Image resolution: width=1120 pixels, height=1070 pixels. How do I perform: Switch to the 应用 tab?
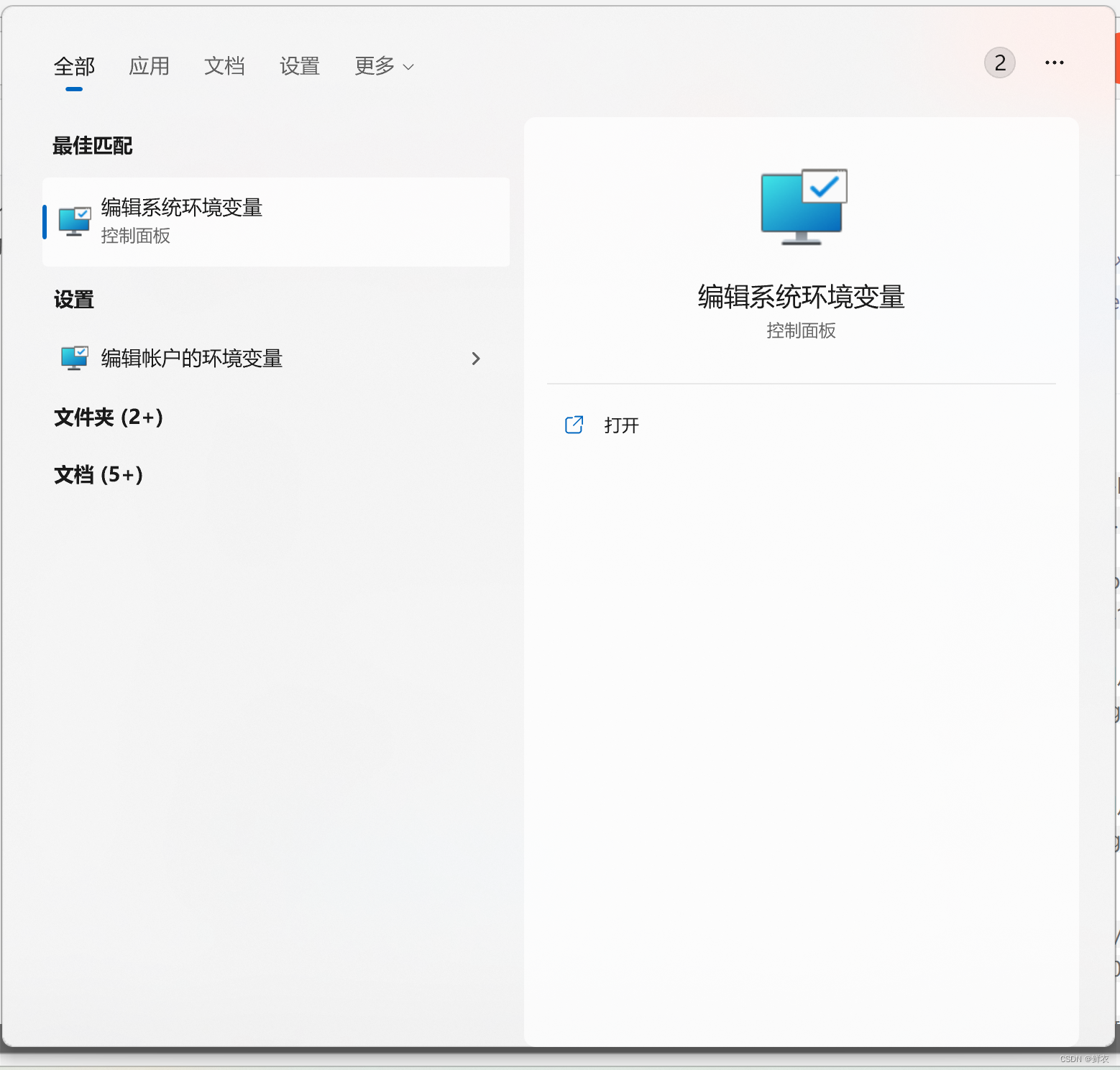tap(149, 66)
